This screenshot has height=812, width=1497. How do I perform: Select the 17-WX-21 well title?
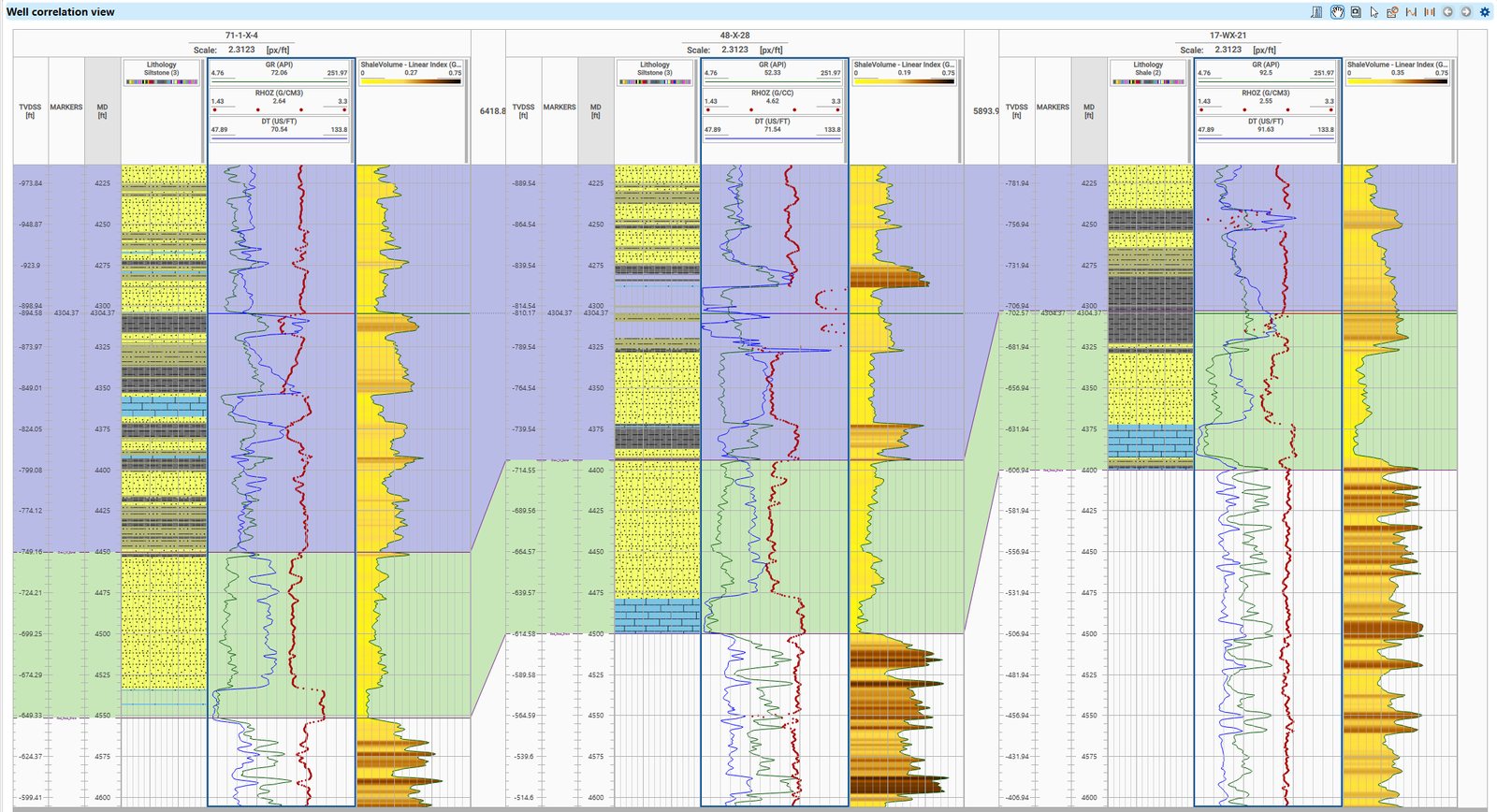(1228, 36)
